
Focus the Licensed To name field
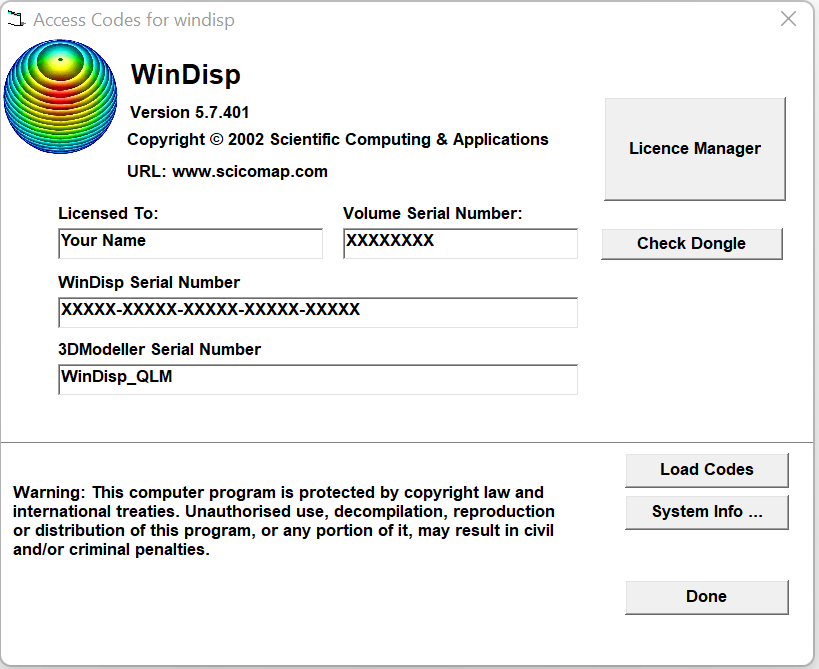point(191,243)
